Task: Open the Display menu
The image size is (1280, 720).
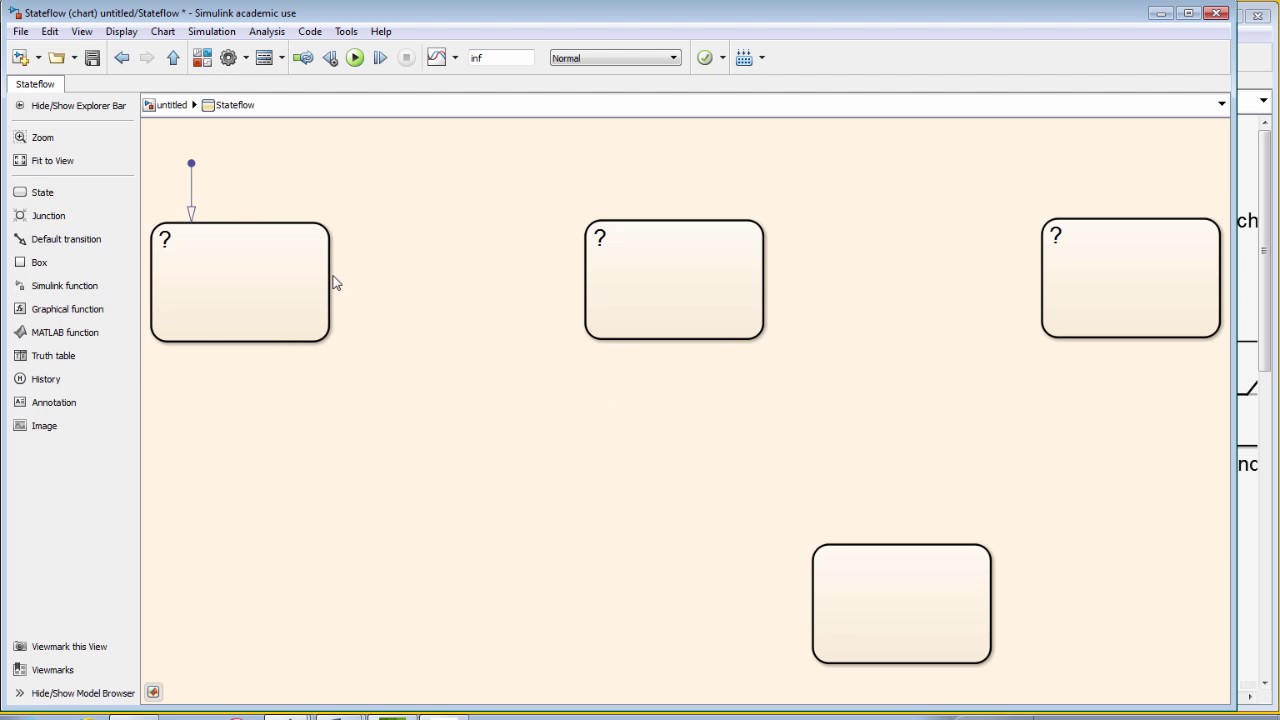Action: tap(122, 31)
